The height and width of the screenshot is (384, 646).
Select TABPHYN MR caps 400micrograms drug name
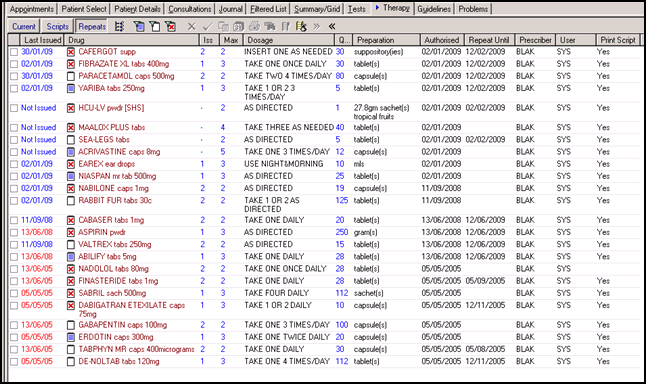pos(136,349)
